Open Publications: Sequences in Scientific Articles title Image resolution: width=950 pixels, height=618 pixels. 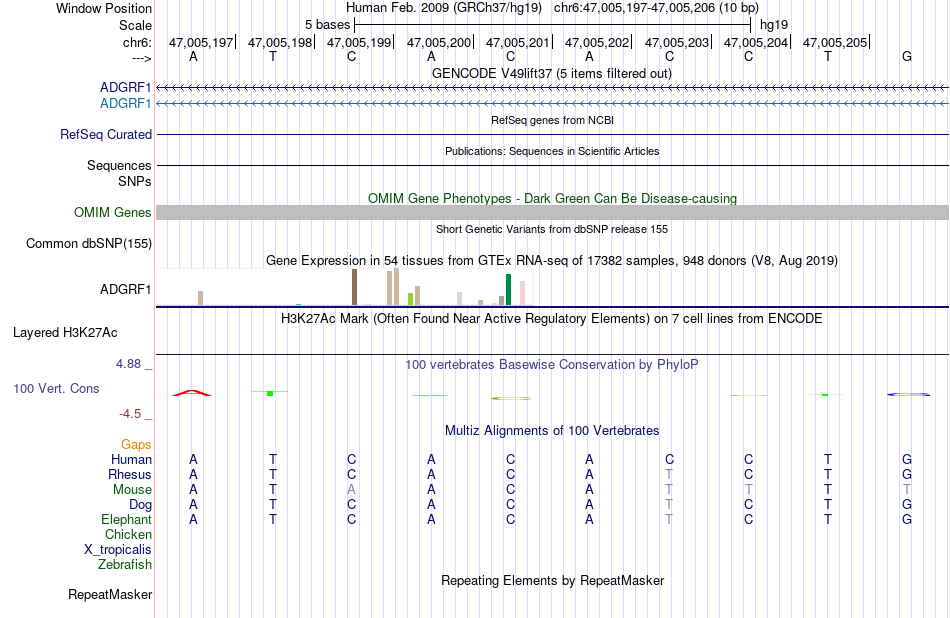pyautogui.click(x=552, y=151)
